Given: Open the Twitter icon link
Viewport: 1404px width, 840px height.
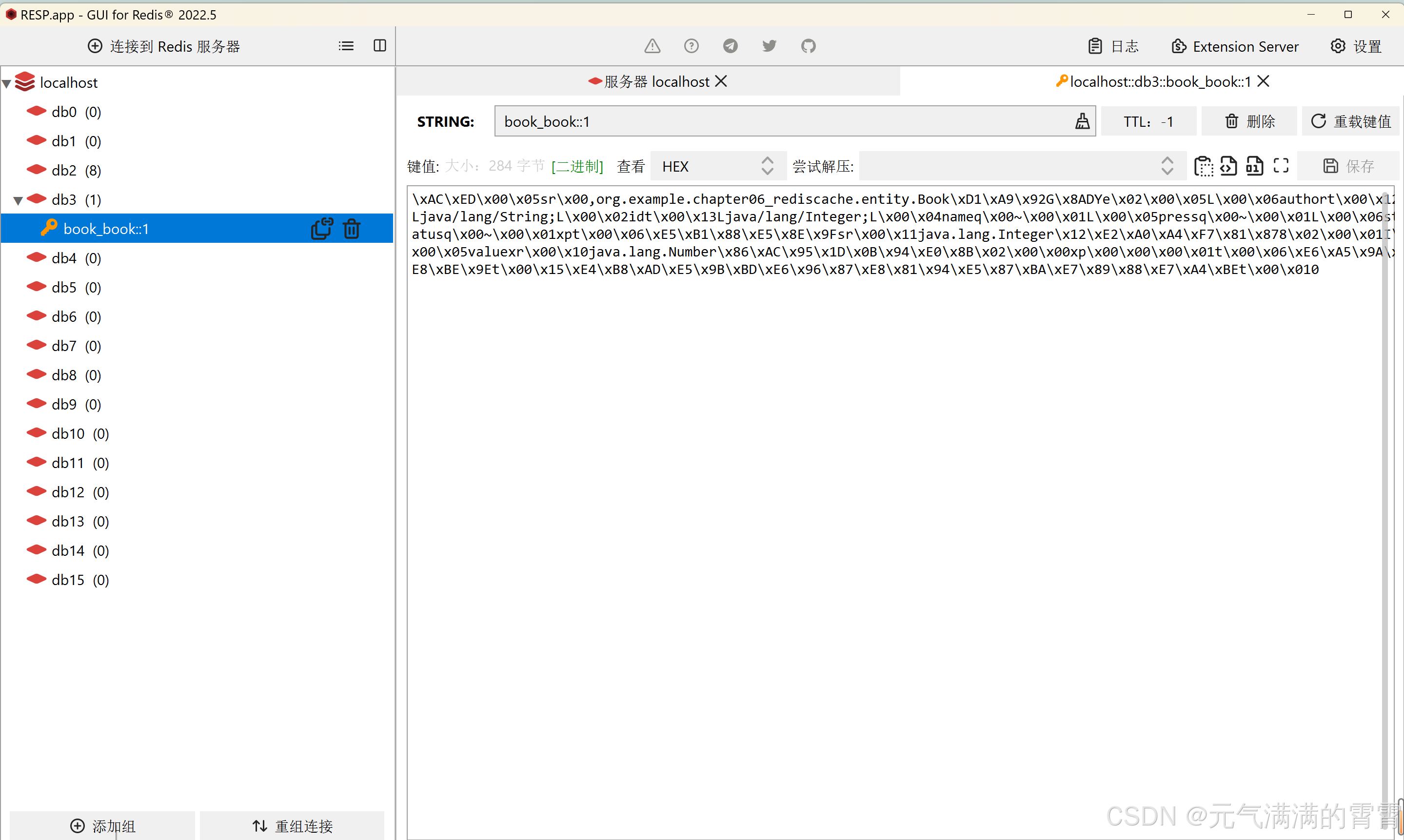Looking at the screenshot, I should [x=769, y=46].
